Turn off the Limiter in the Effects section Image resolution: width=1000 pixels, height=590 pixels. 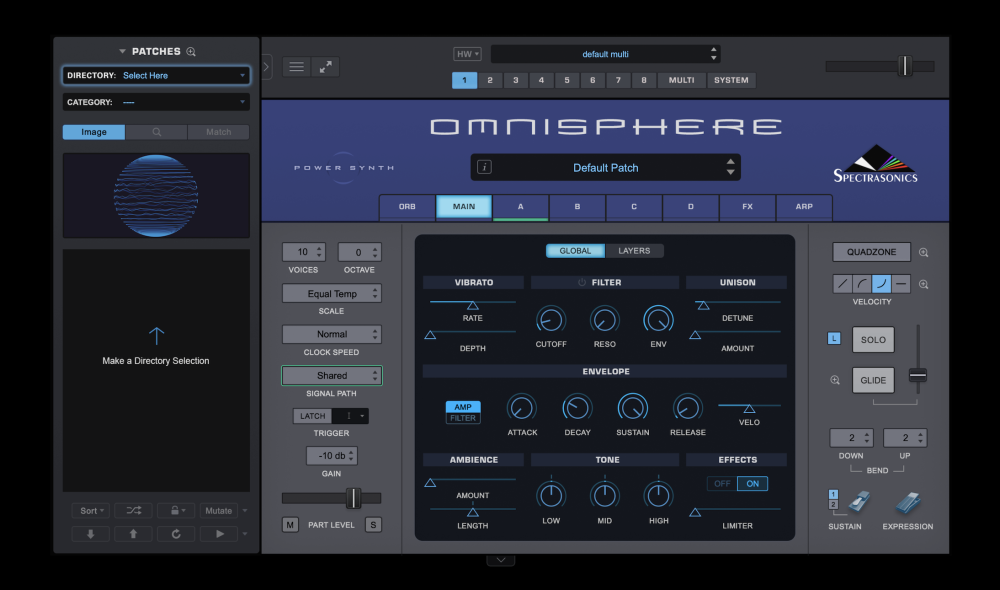tap(721, 483)
